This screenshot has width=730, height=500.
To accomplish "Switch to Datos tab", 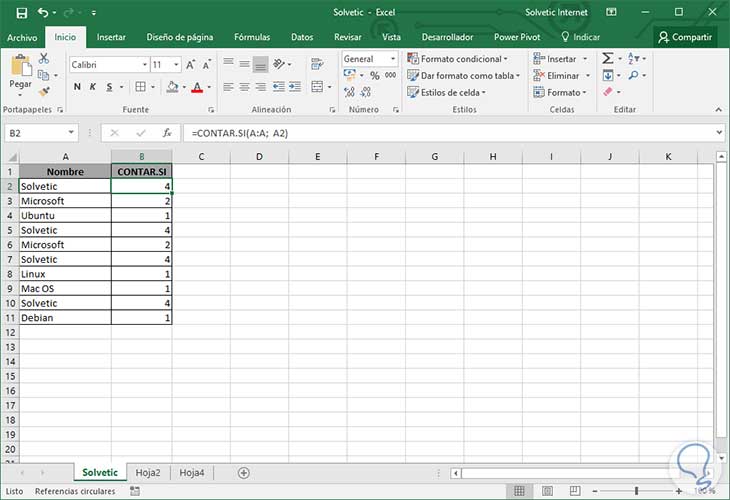I will [x=302, y=37].
